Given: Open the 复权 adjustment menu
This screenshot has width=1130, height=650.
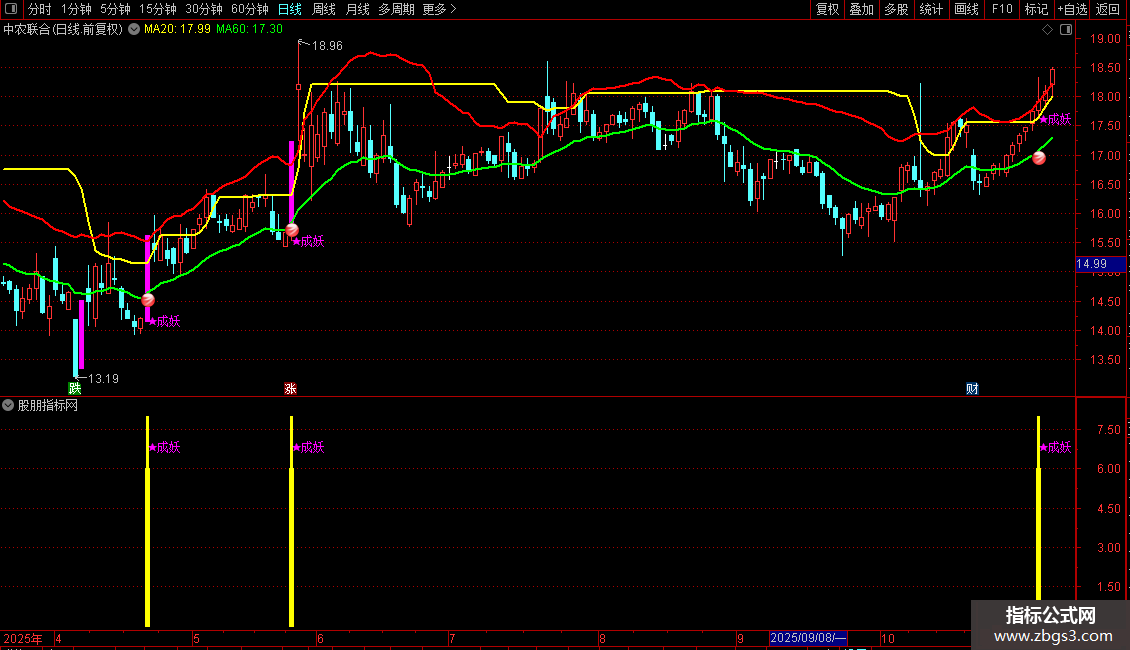Looking at the screenshot, I should (x=827, y=9).
